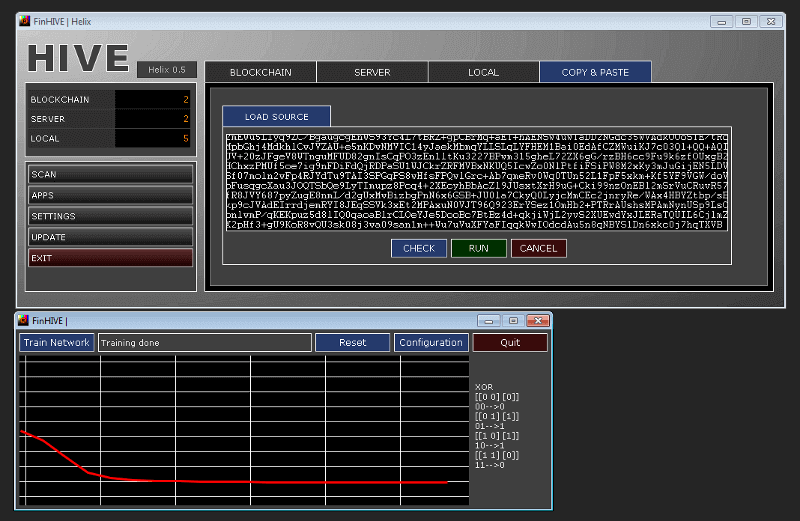Click the FinHIVE Helix window title icon

point(24,21)
